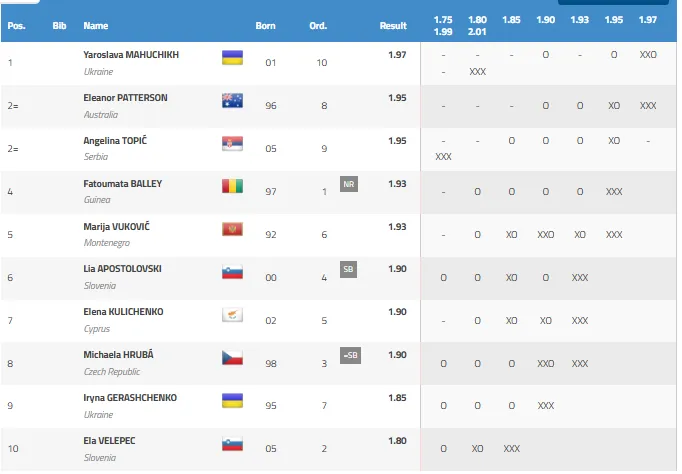Screen dimensions: 682x474
Task: Click the Slovenia flag beside Ela Velepec
Action: (x=232, y=444)
